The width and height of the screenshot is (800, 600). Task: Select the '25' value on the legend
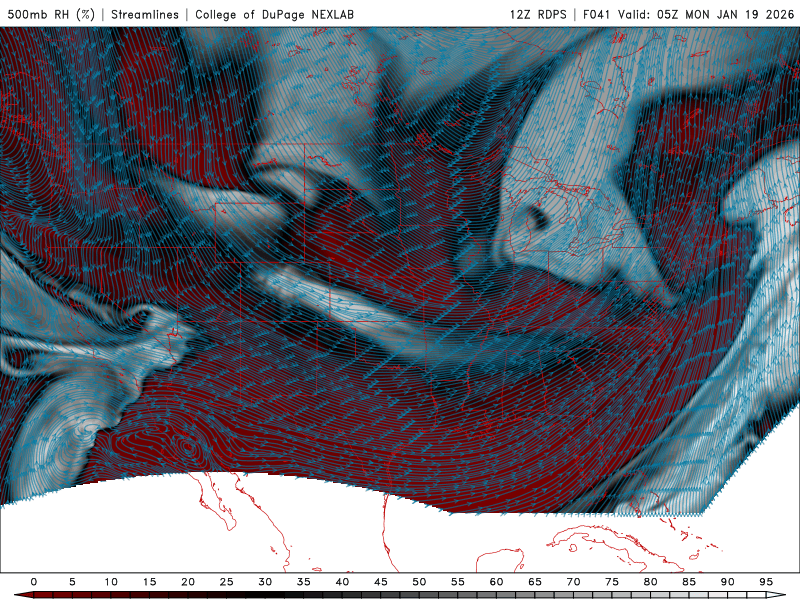pos(227,582)
